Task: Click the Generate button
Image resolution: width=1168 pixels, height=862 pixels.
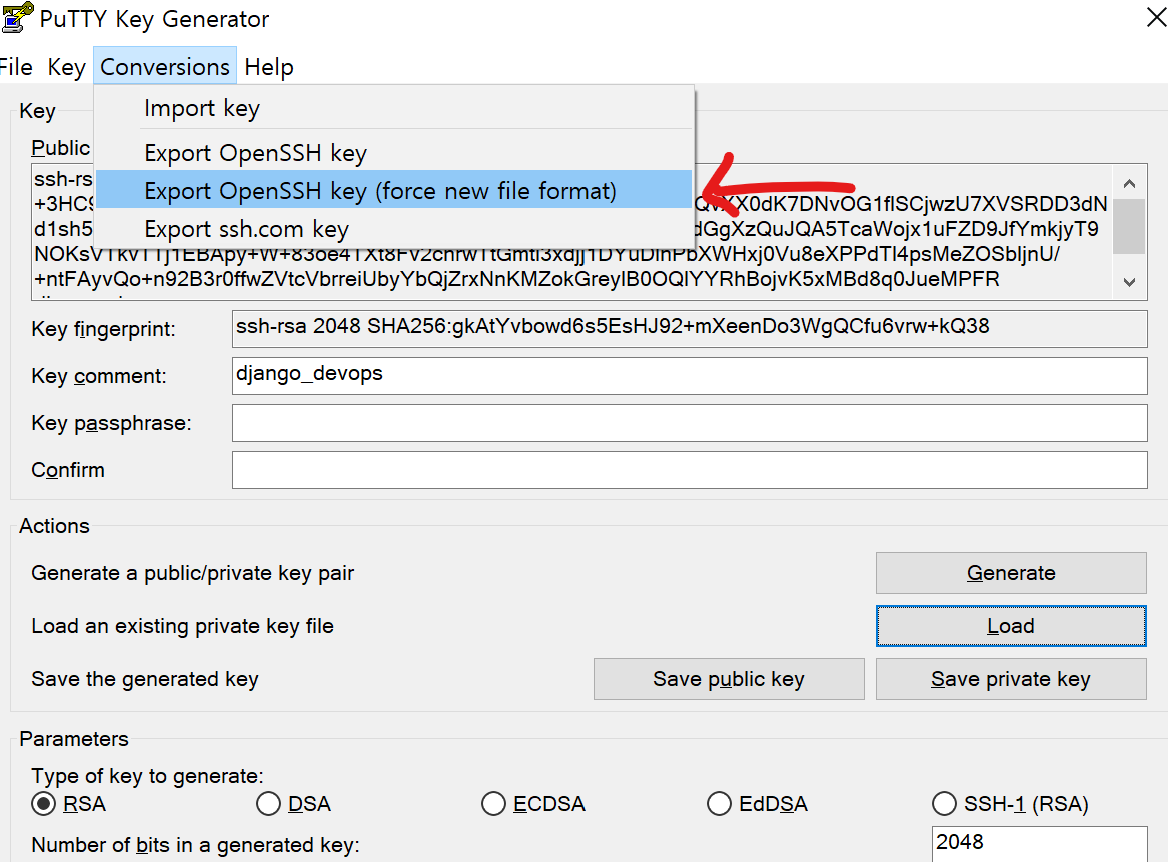Action: [1011, 572]
